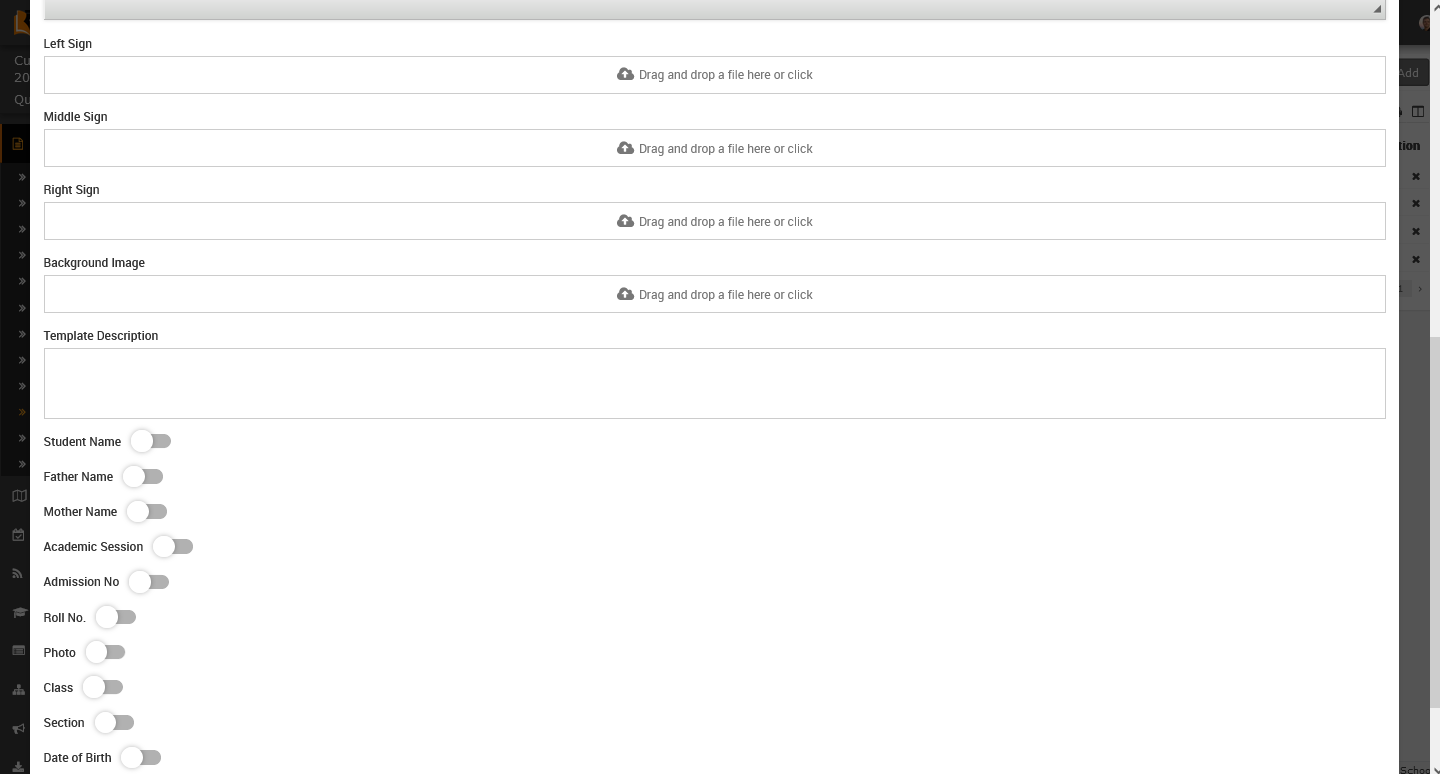1440x774 pixels.
Task: Turn on the Father Name switch
Action: (x=143, y=477)
